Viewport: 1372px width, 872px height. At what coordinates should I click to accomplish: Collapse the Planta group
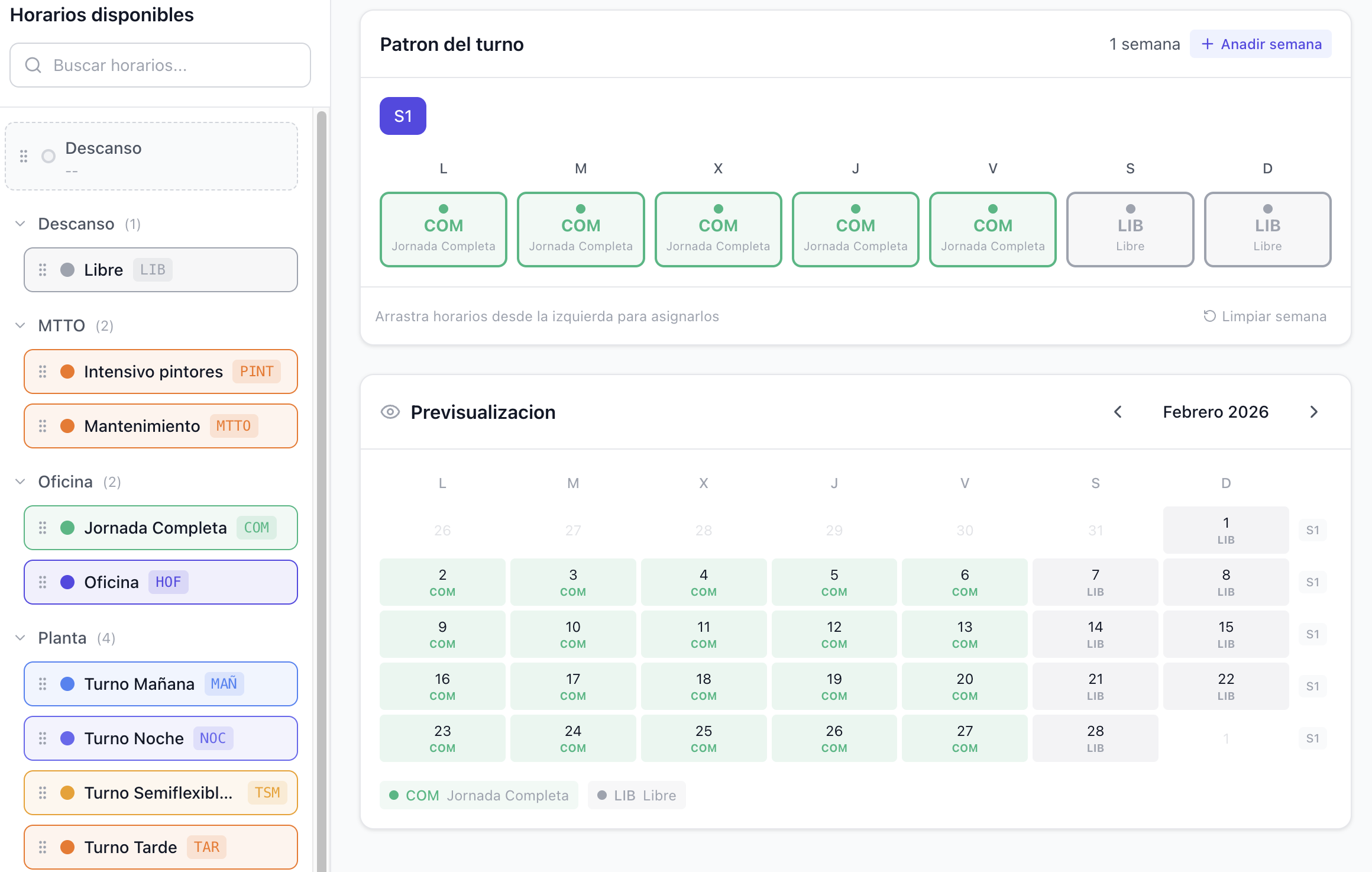click(20, 637)
